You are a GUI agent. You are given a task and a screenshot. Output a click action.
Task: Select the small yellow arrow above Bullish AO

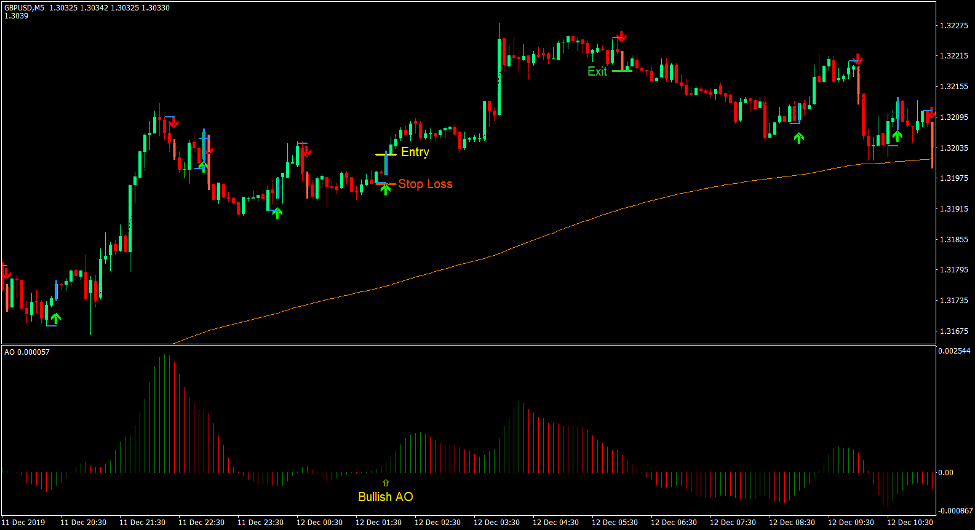point(385,483)
